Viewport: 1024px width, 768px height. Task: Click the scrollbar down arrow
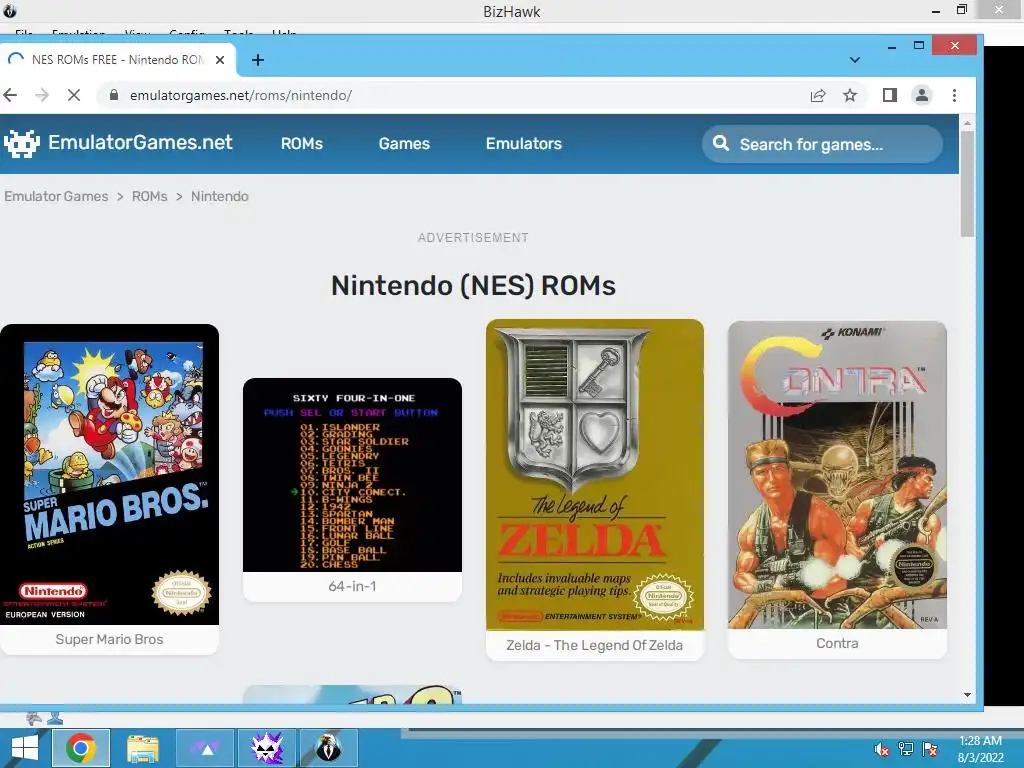pyautogui.click(x=967, y=695)
